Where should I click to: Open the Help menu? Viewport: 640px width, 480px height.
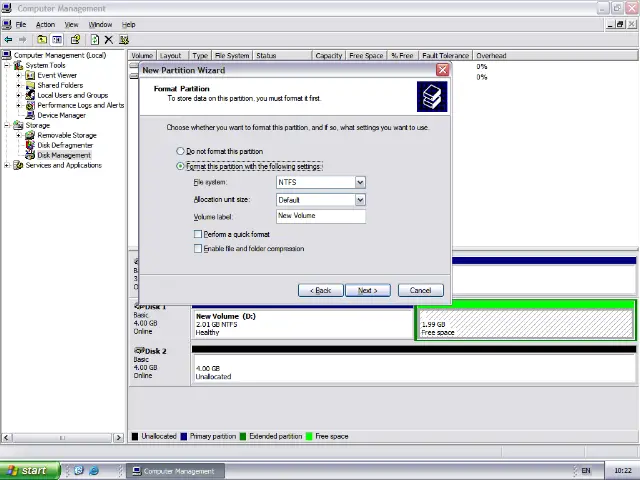tap(129, 24)
